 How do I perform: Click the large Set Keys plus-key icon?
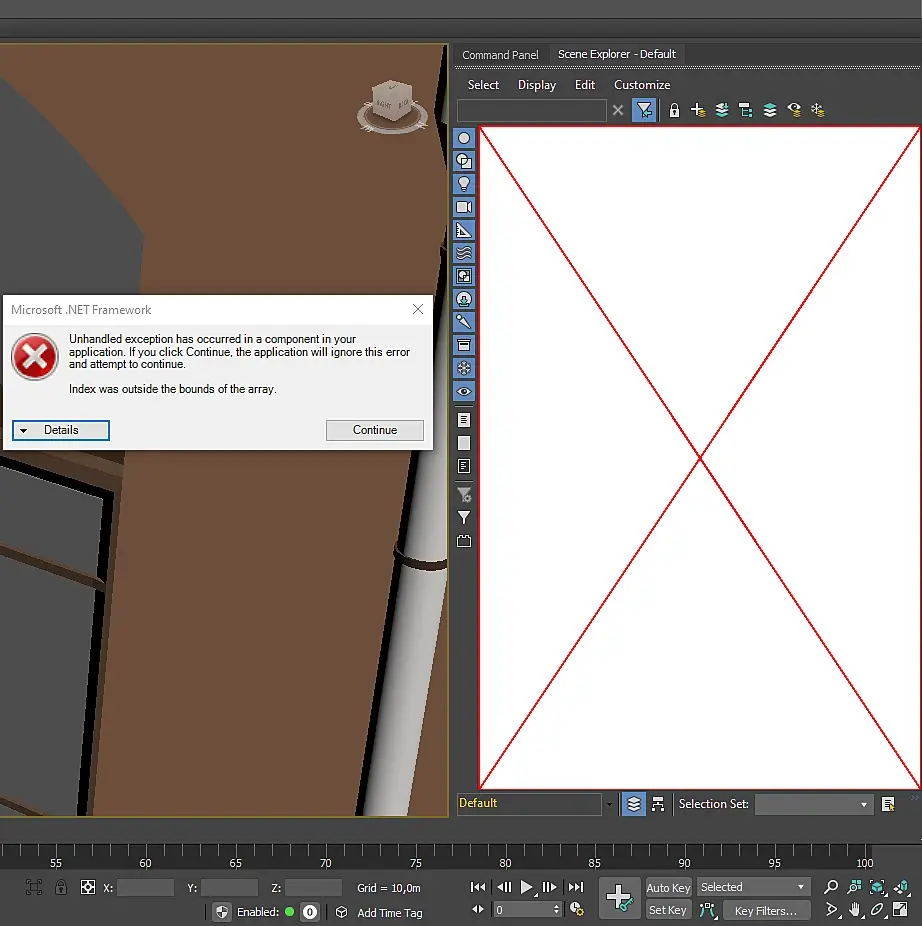tap(619, 898)
